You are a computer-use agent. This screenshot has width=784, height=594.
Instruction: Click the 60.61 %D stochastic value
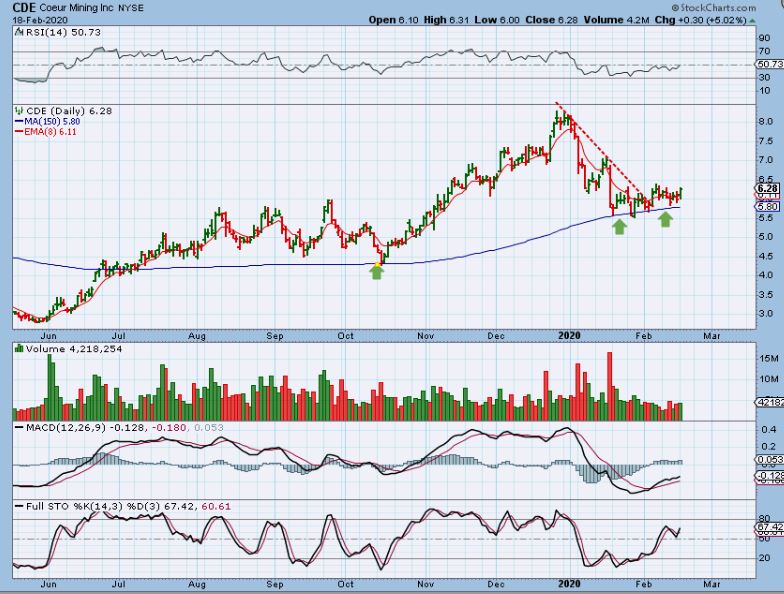pos(216,506)
